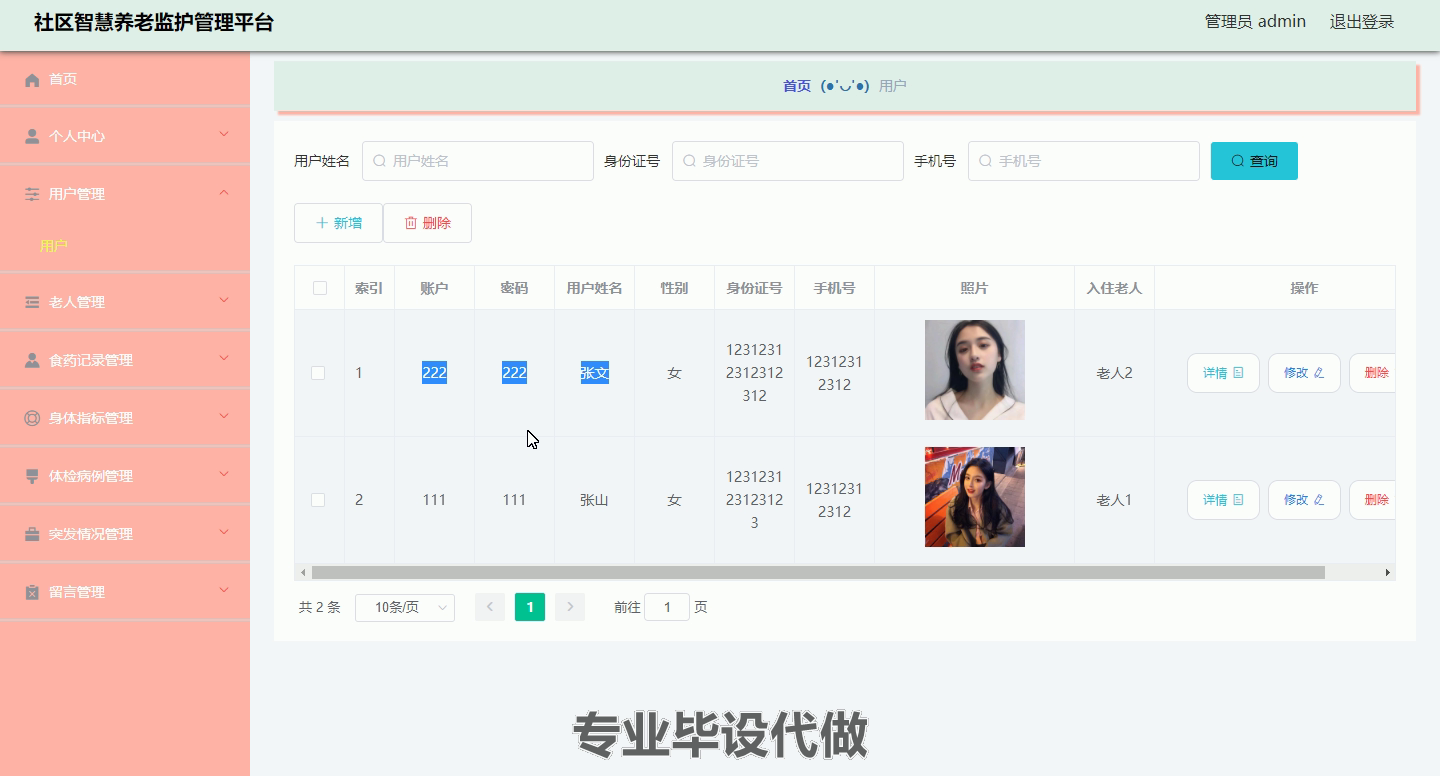
Task: Click the person icon beside 个人中心
Action: [32, 136]
